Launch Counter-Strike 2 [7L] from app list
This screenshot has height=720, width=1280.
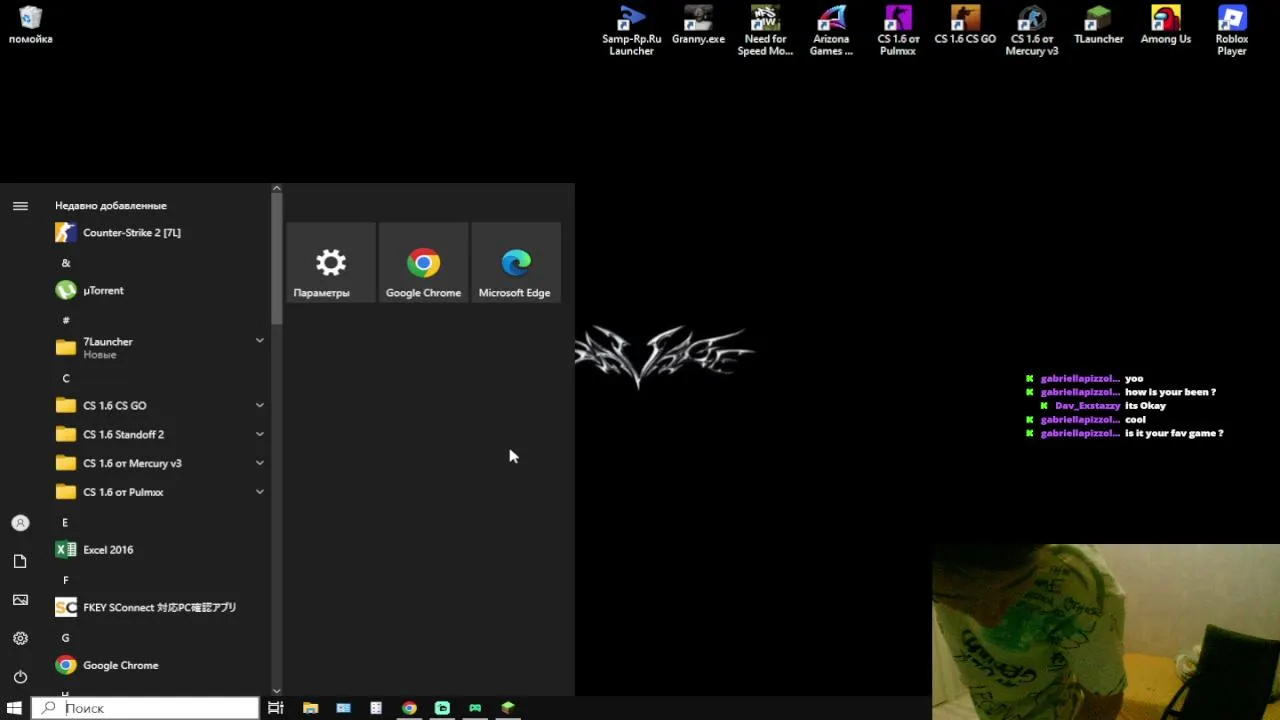(x=160, y=232)
